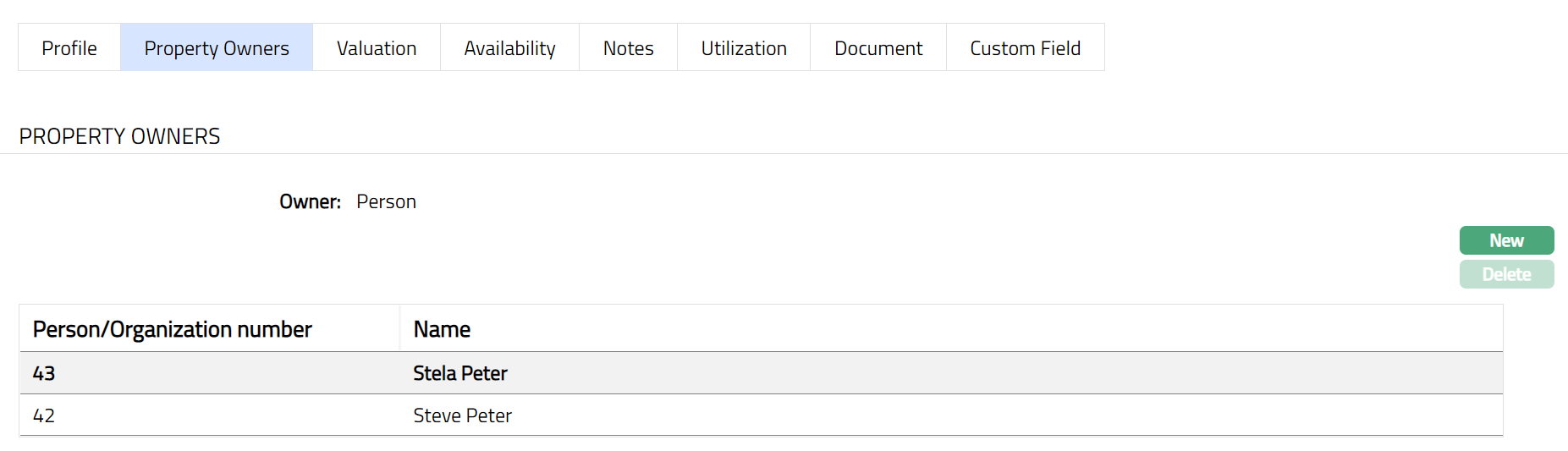This screenshot has height=451, width=1568.
Task: Sort by Person/Organization number column header
Action: tap(172, 329)
